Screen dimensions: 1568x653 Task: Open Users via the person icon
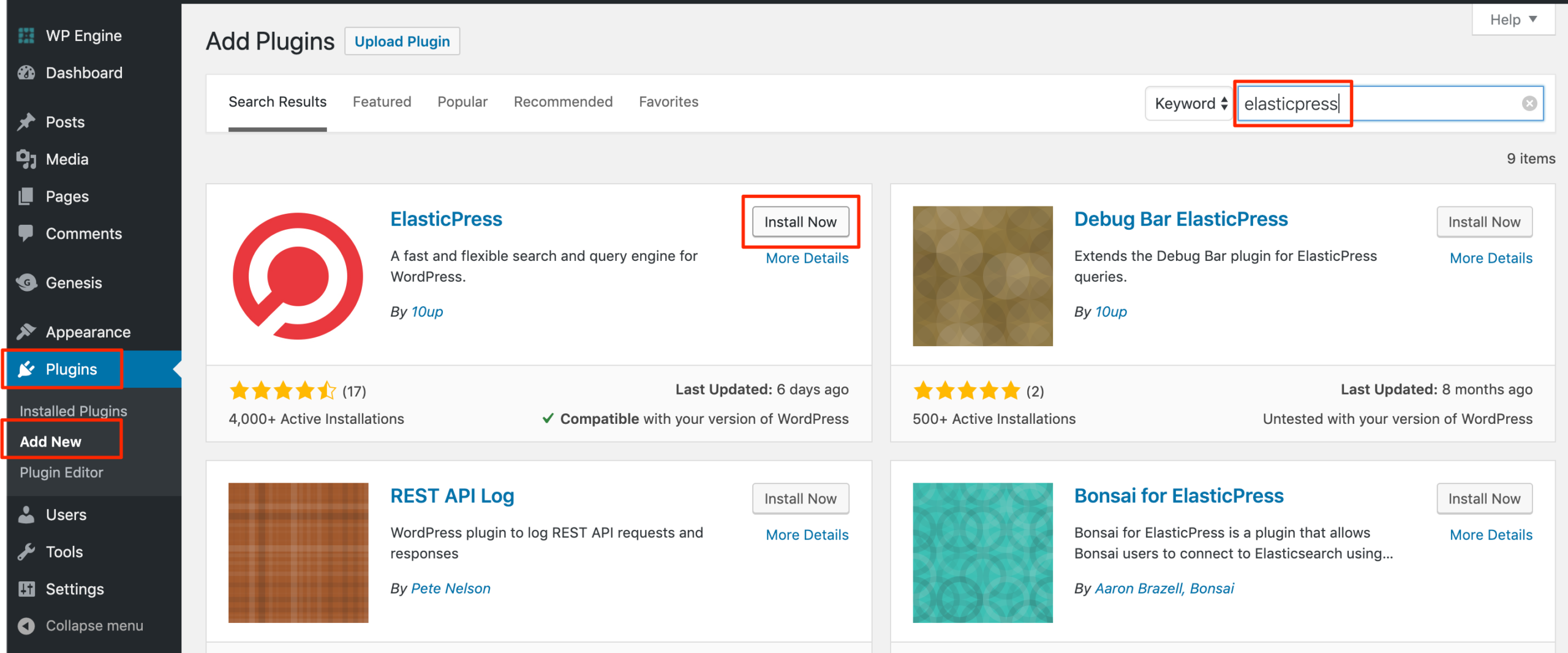26,515
